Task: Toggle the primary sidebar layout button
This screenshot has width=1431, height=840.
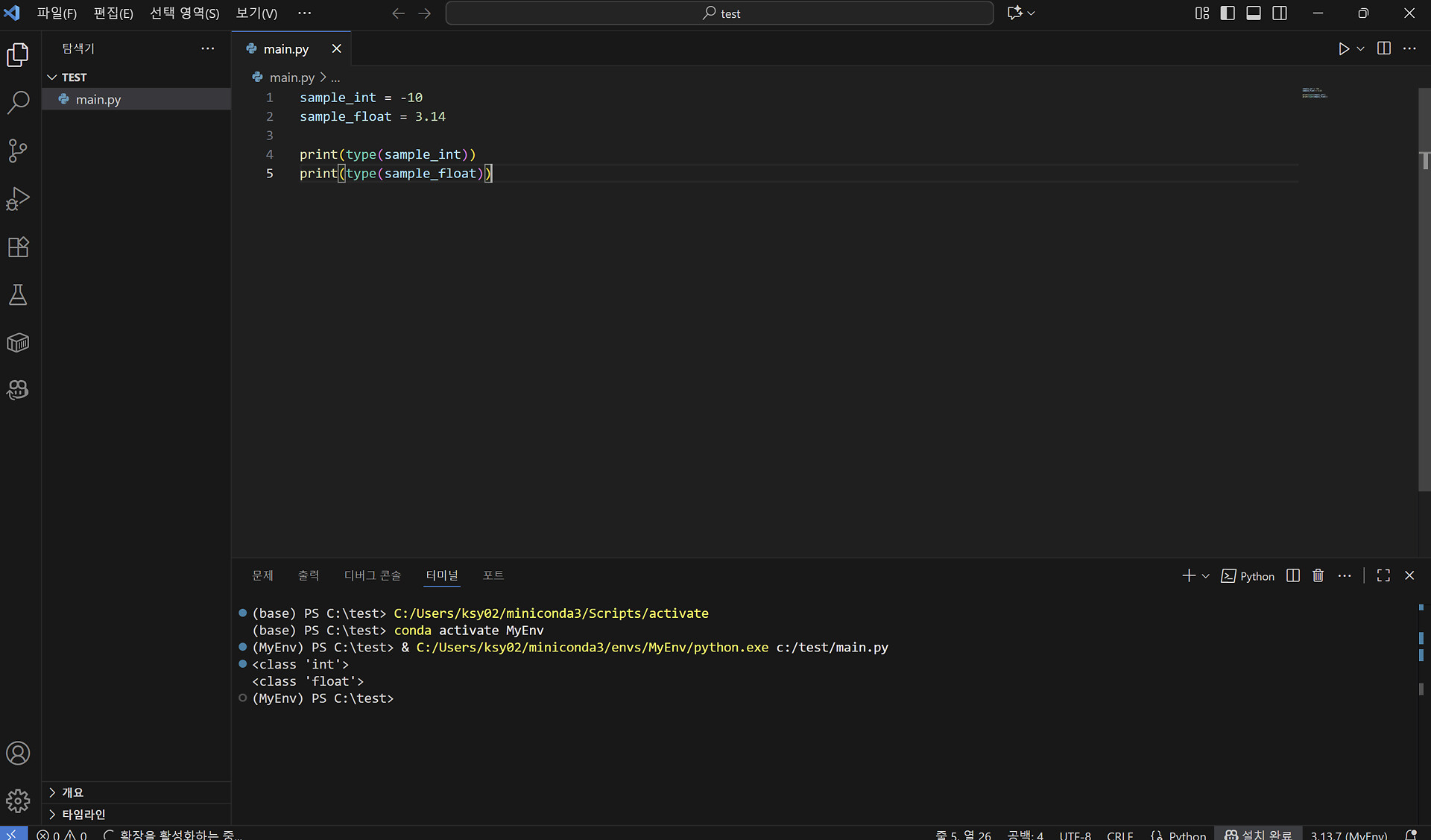Action: click(1228, 13)
